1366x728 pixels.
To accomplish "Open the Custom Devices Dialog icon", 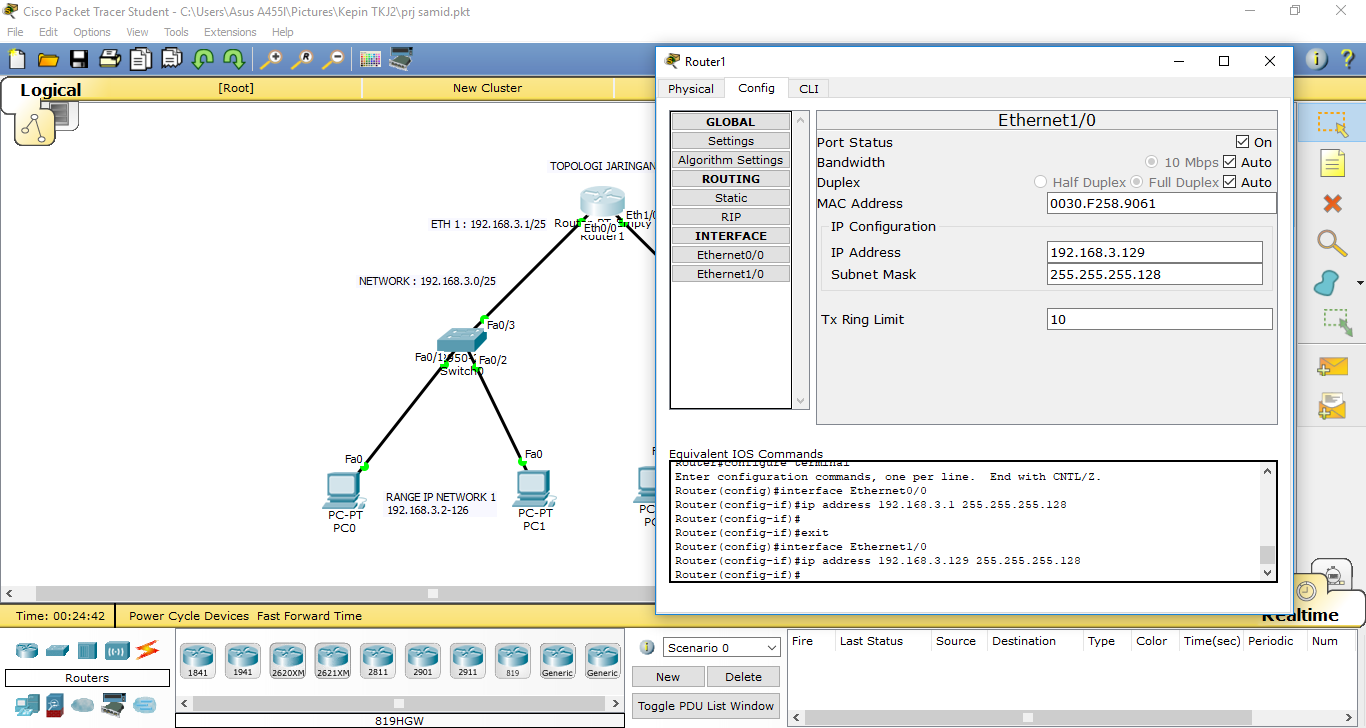I will tap(402, 59).
